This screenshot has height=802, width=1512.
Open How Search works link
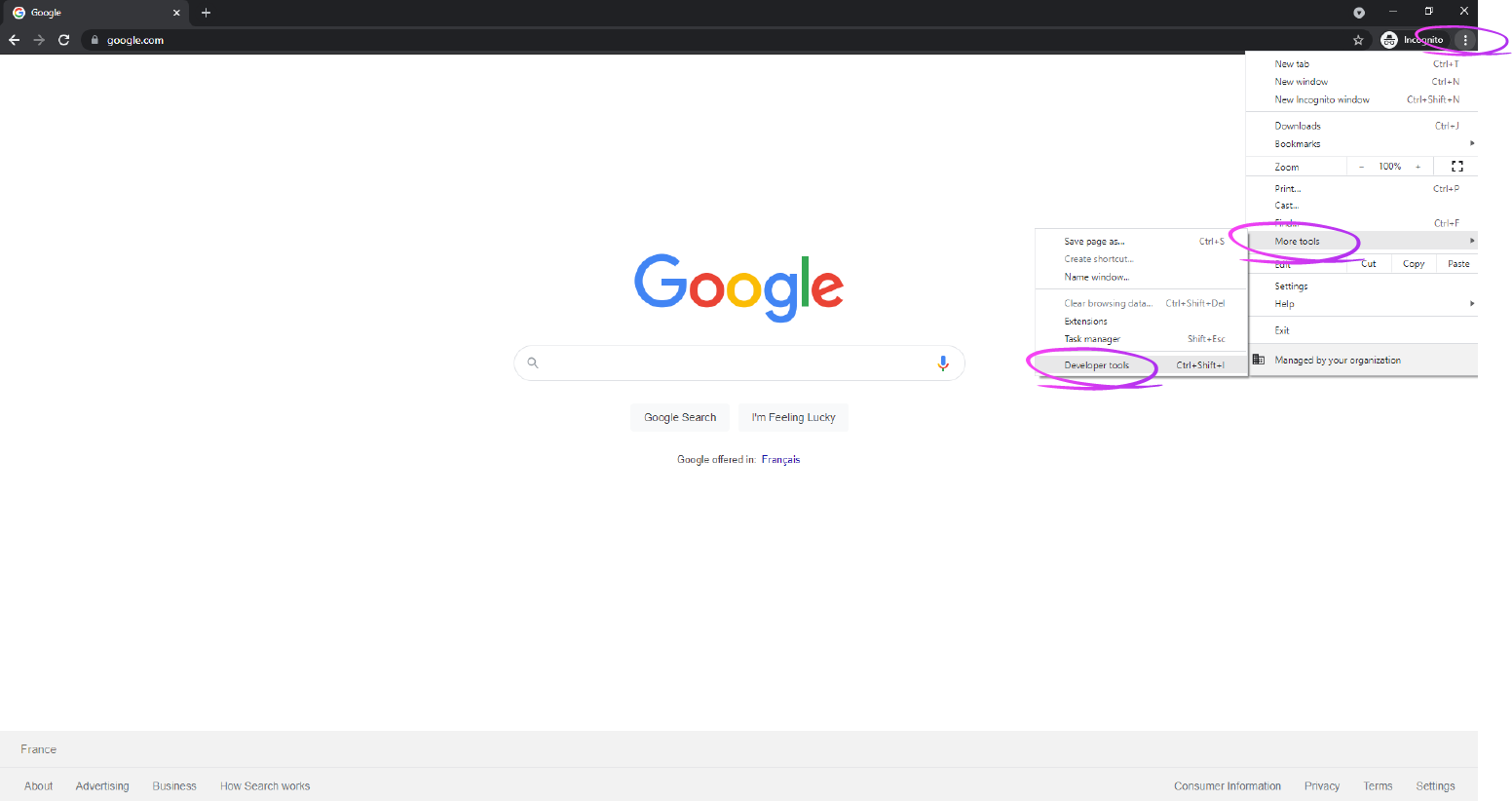(265, 786)
